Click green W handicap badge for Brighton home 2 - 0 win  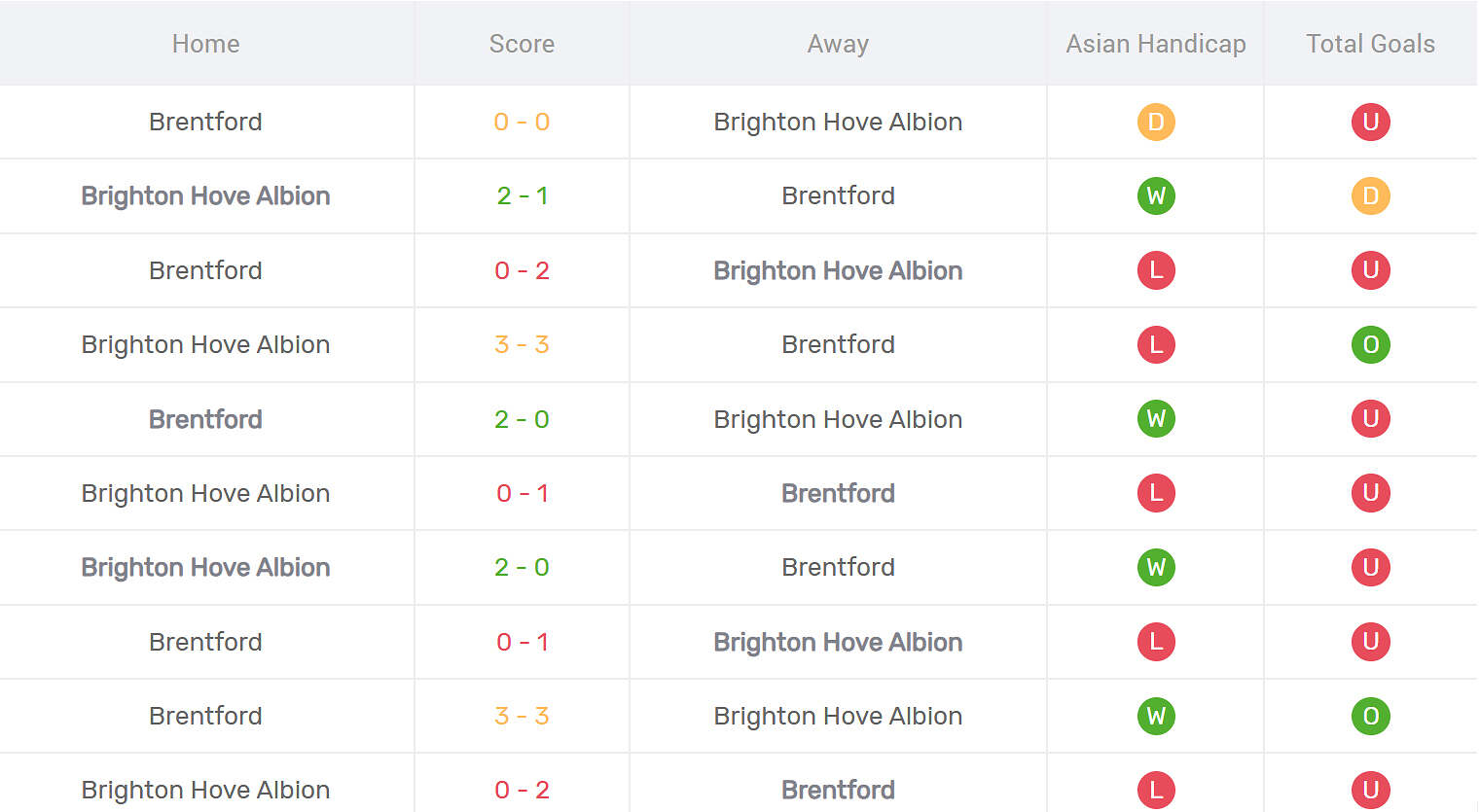pos(1156,568)
